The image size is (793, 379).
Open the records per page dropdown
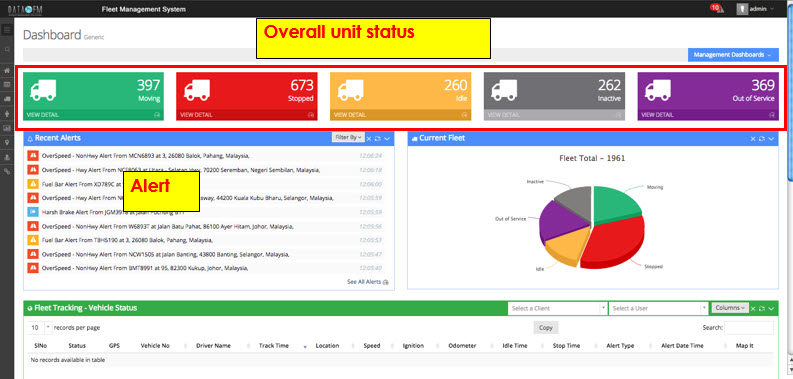point(40,327)
